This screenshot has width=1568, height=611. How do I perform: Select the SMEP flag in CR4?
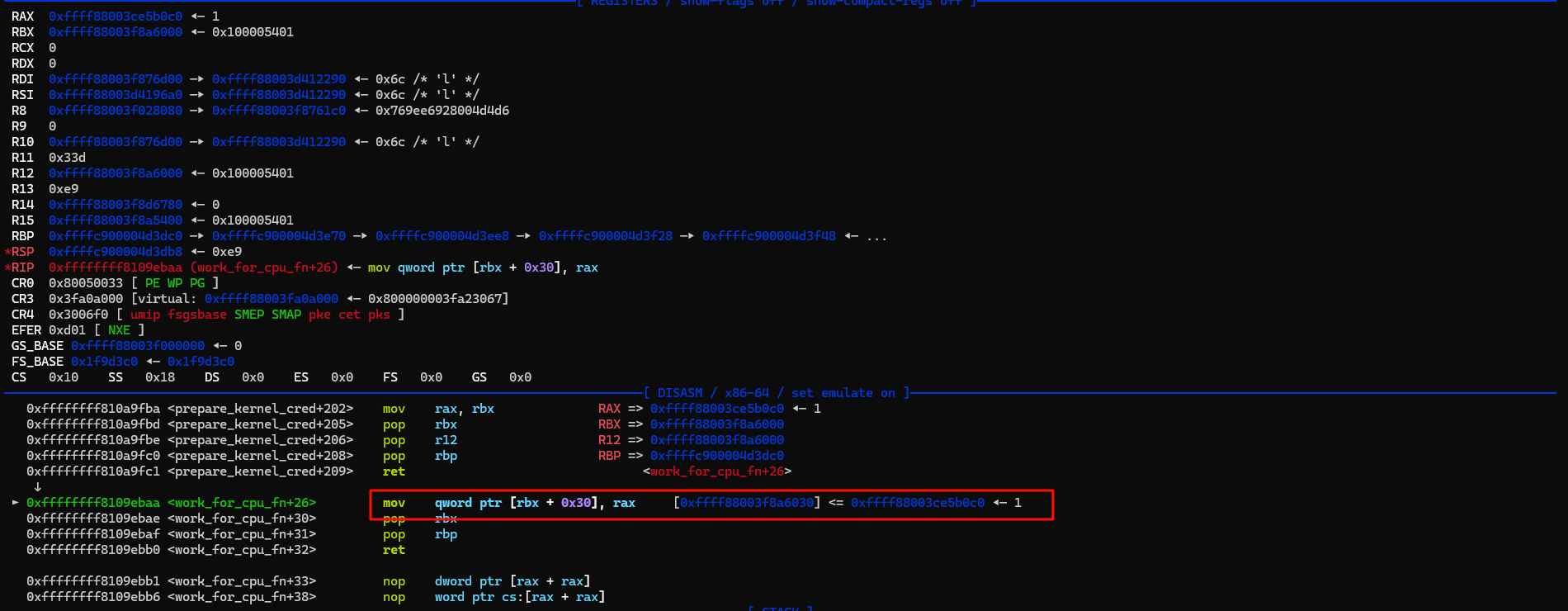point(249,315)
